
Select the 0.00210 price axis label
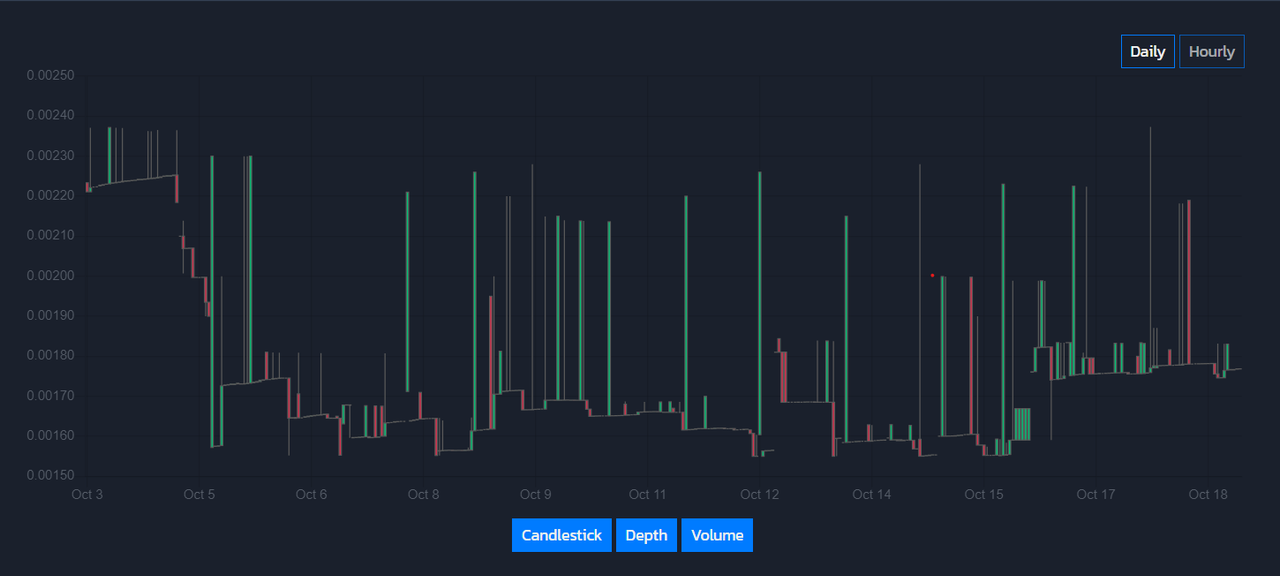pos(50,235)
